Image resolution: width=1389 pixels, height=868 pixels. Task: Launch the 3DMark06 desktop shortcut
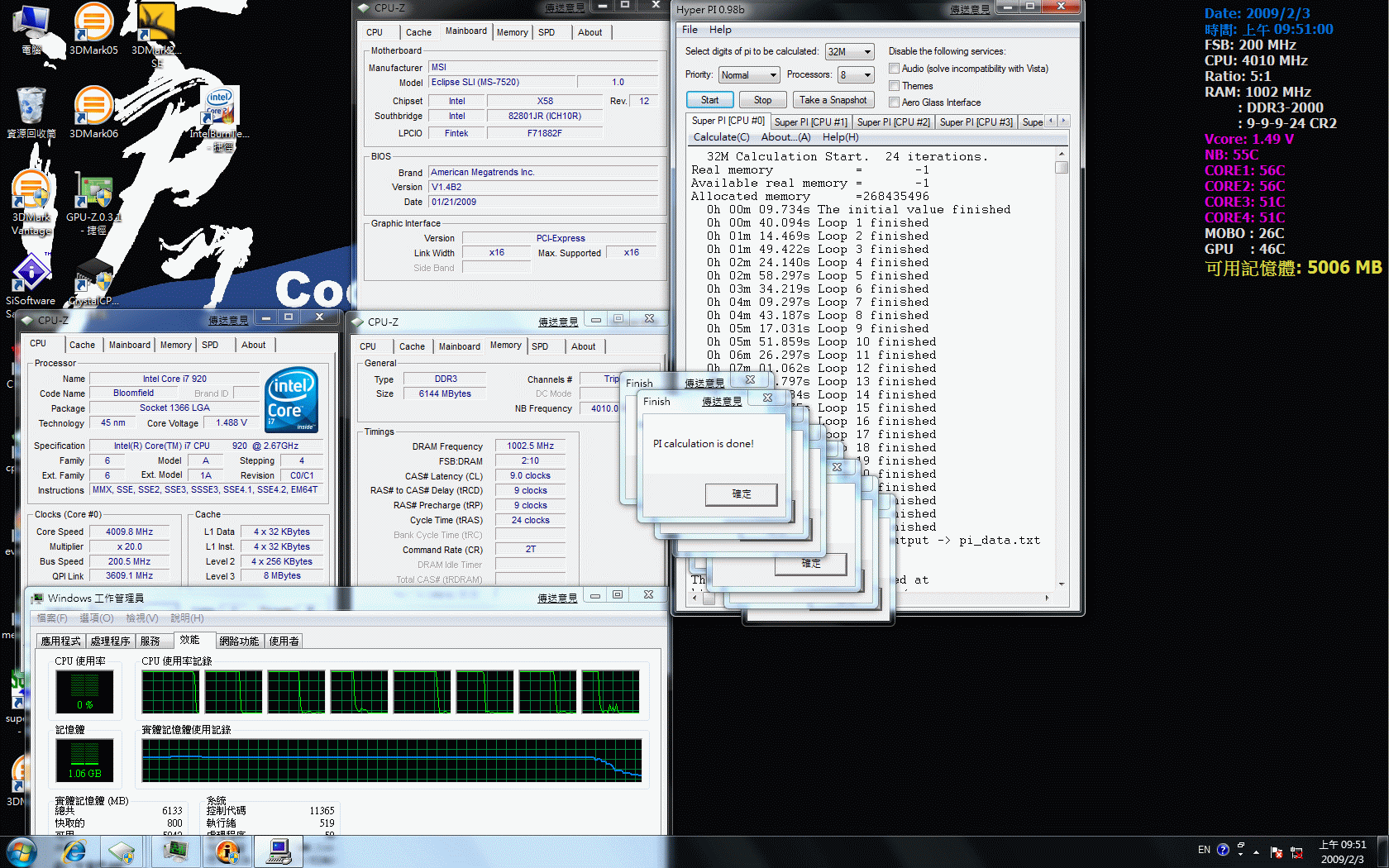click(93, 112)
